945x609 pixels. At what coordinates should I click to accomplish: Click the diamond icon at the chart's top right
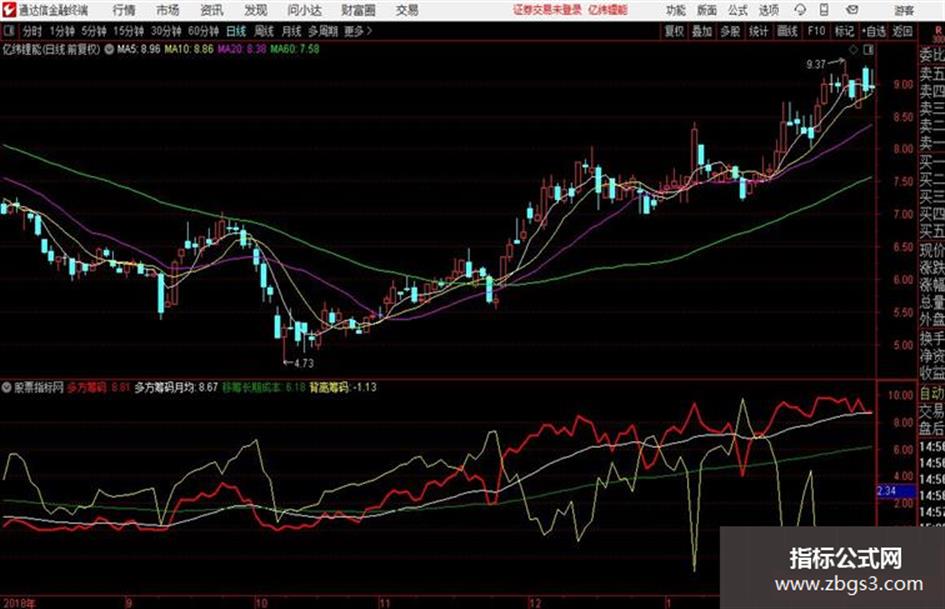(x=853, y=49)
